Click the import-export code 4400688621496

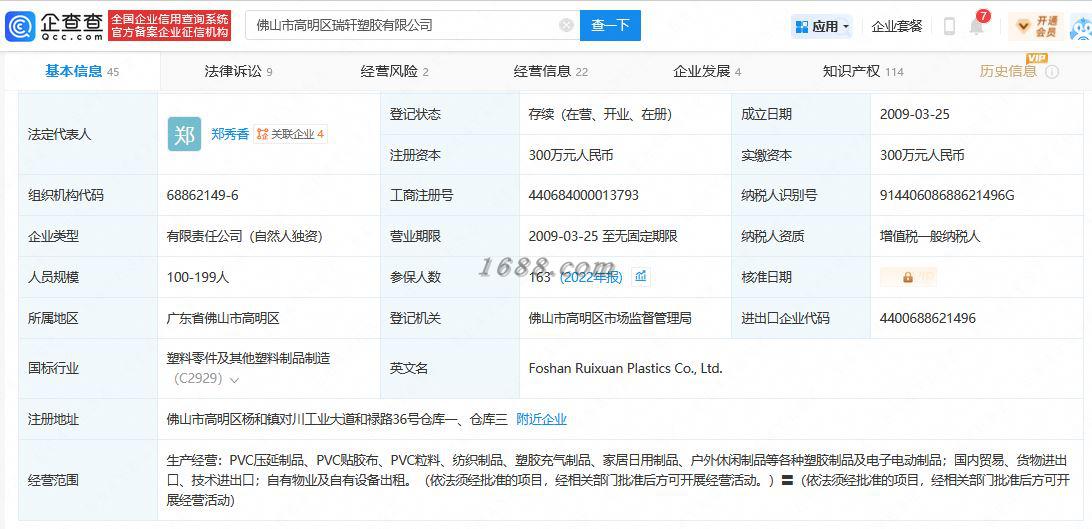(928, 318)
